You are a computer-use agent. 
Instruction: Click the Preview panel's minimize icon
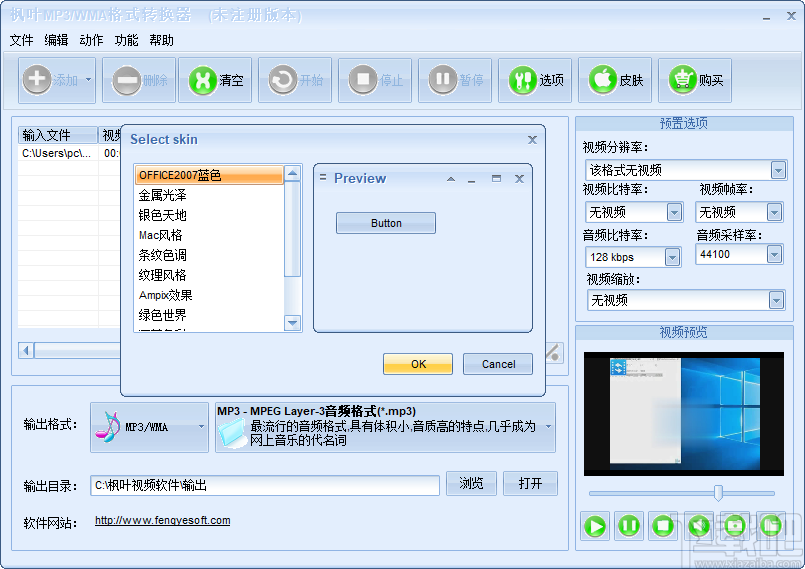point(471,180)
